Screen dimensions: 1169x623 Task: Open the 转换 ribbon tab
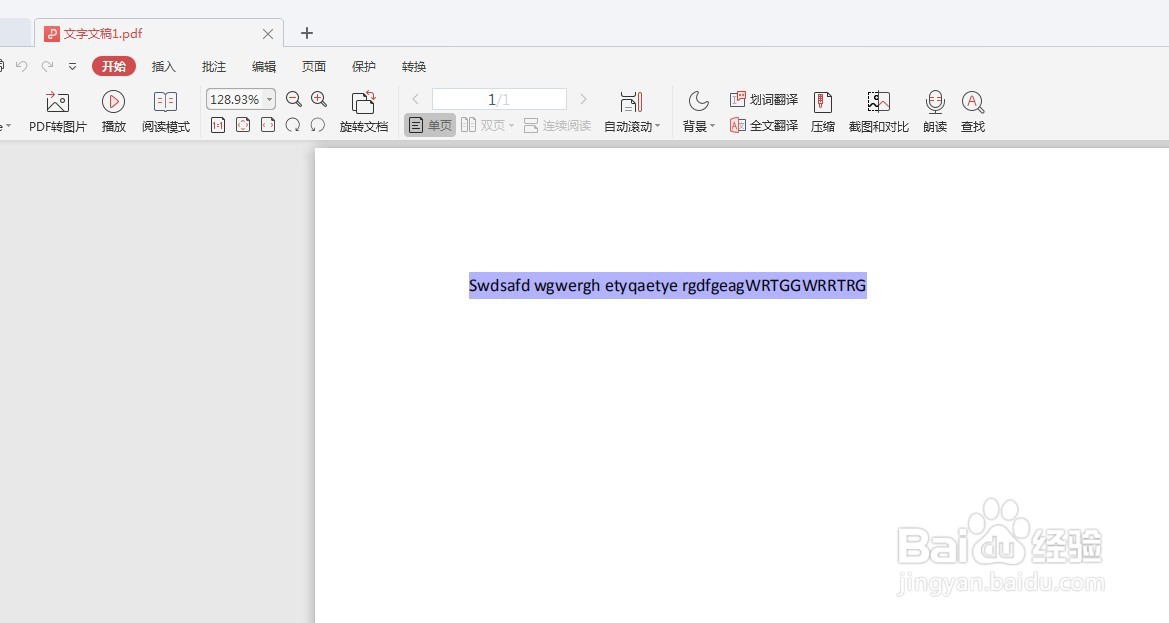point(414,66)
